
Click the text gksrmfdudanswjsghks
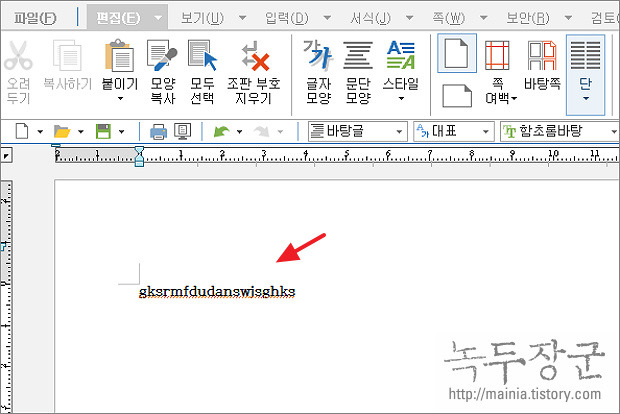[x=217, y=292]
